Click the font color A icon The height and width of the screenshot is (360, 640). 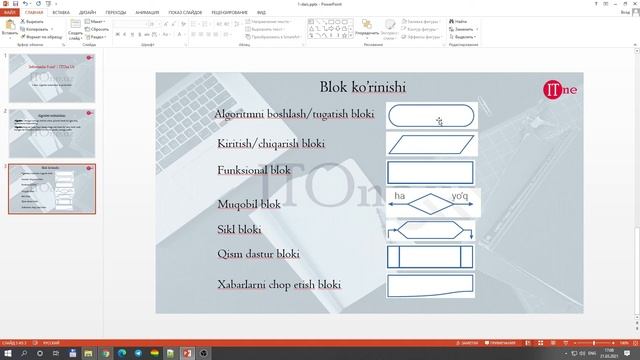179,35
